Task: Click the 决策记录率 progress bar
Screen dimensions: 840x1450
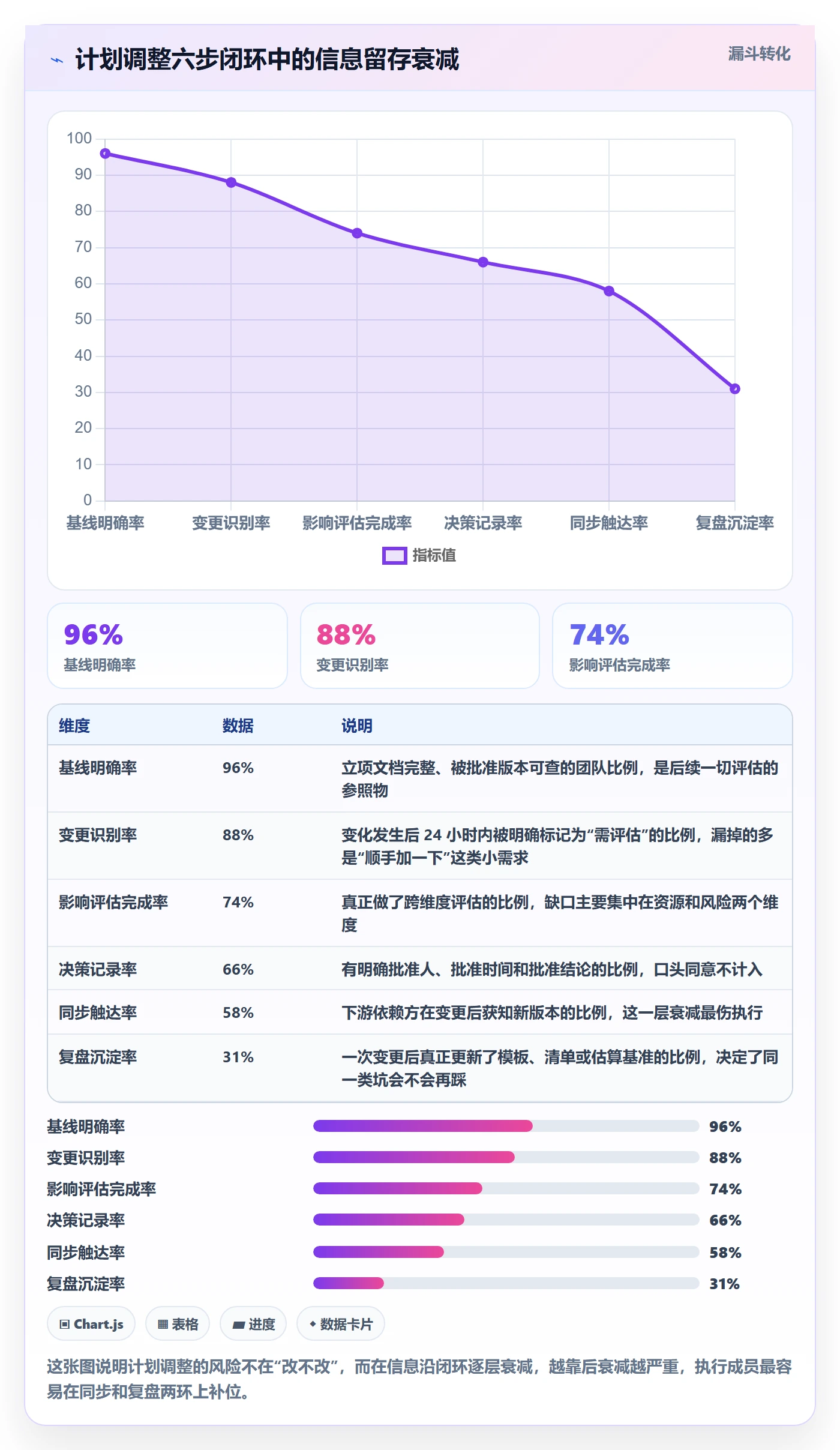Action: (x=506, y=1220)
